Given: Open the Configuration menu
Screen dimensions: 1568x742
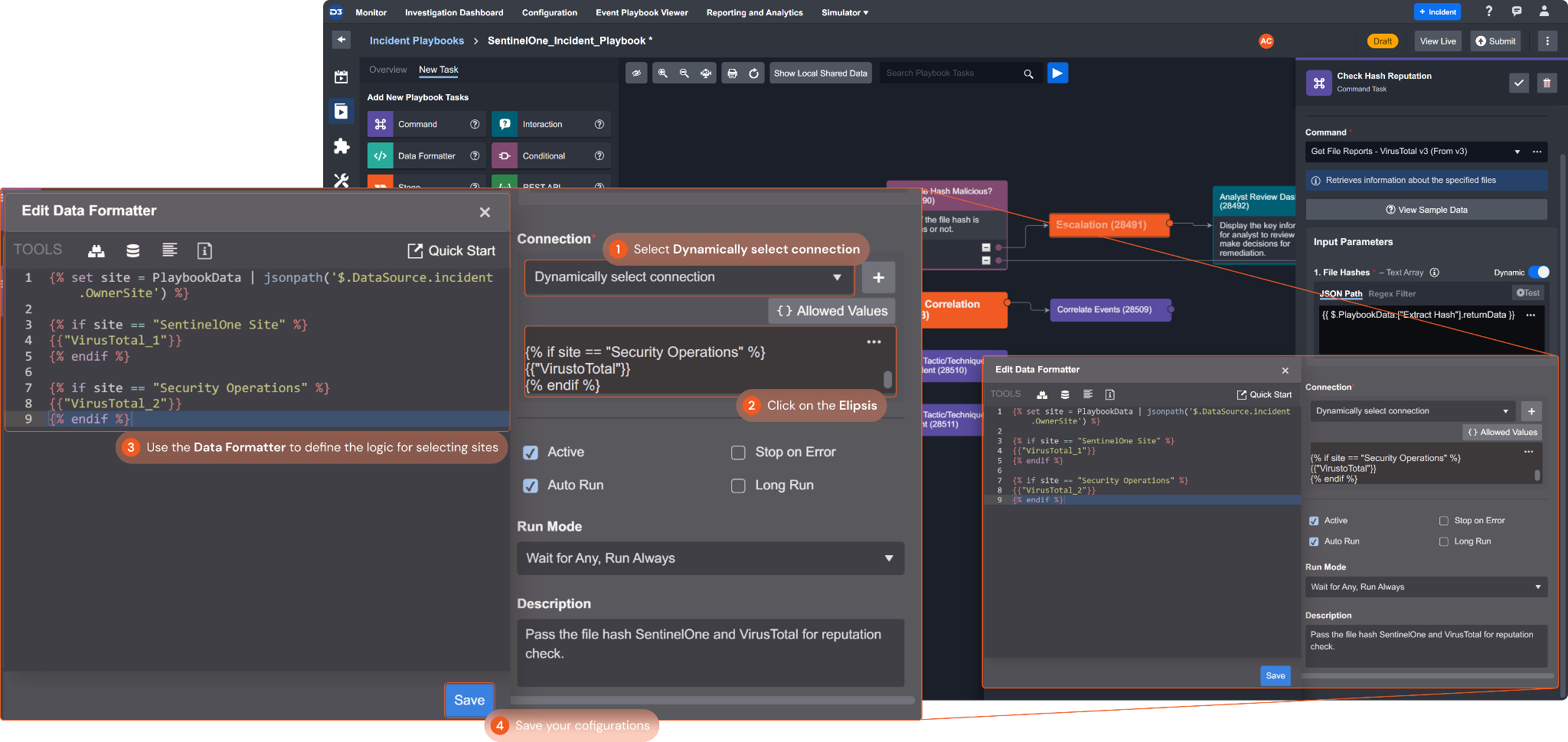Looking at the screenshot, I should [549, 12].
